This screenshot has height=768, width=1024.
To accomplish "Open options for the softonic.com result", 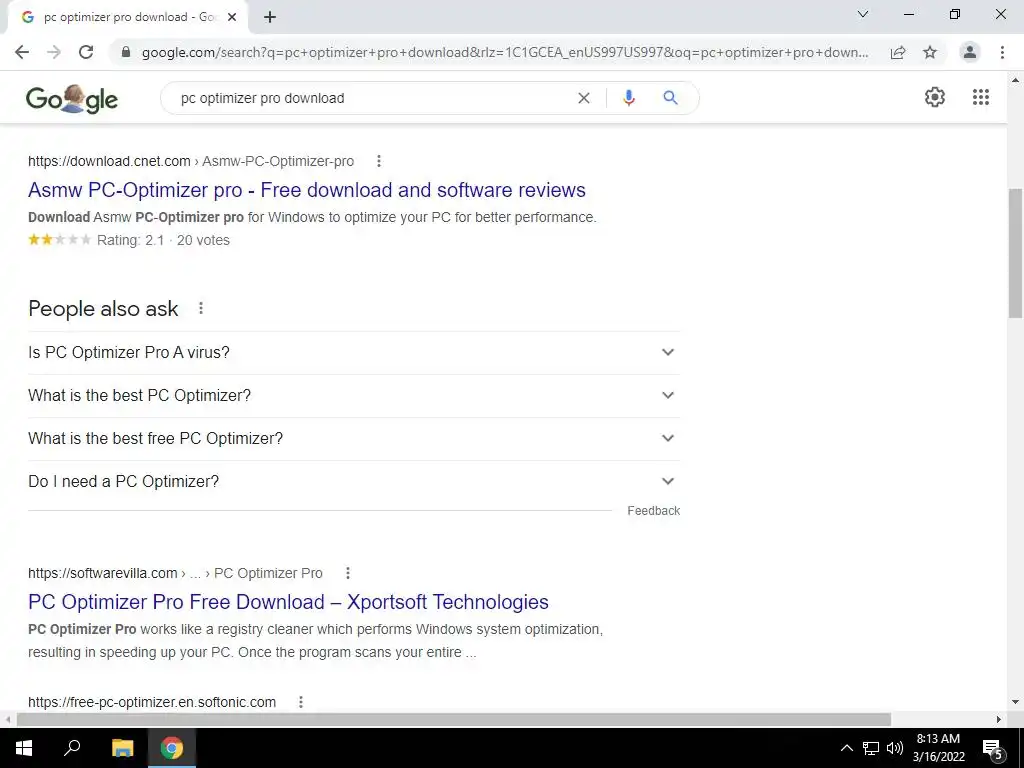I will 301,703.
